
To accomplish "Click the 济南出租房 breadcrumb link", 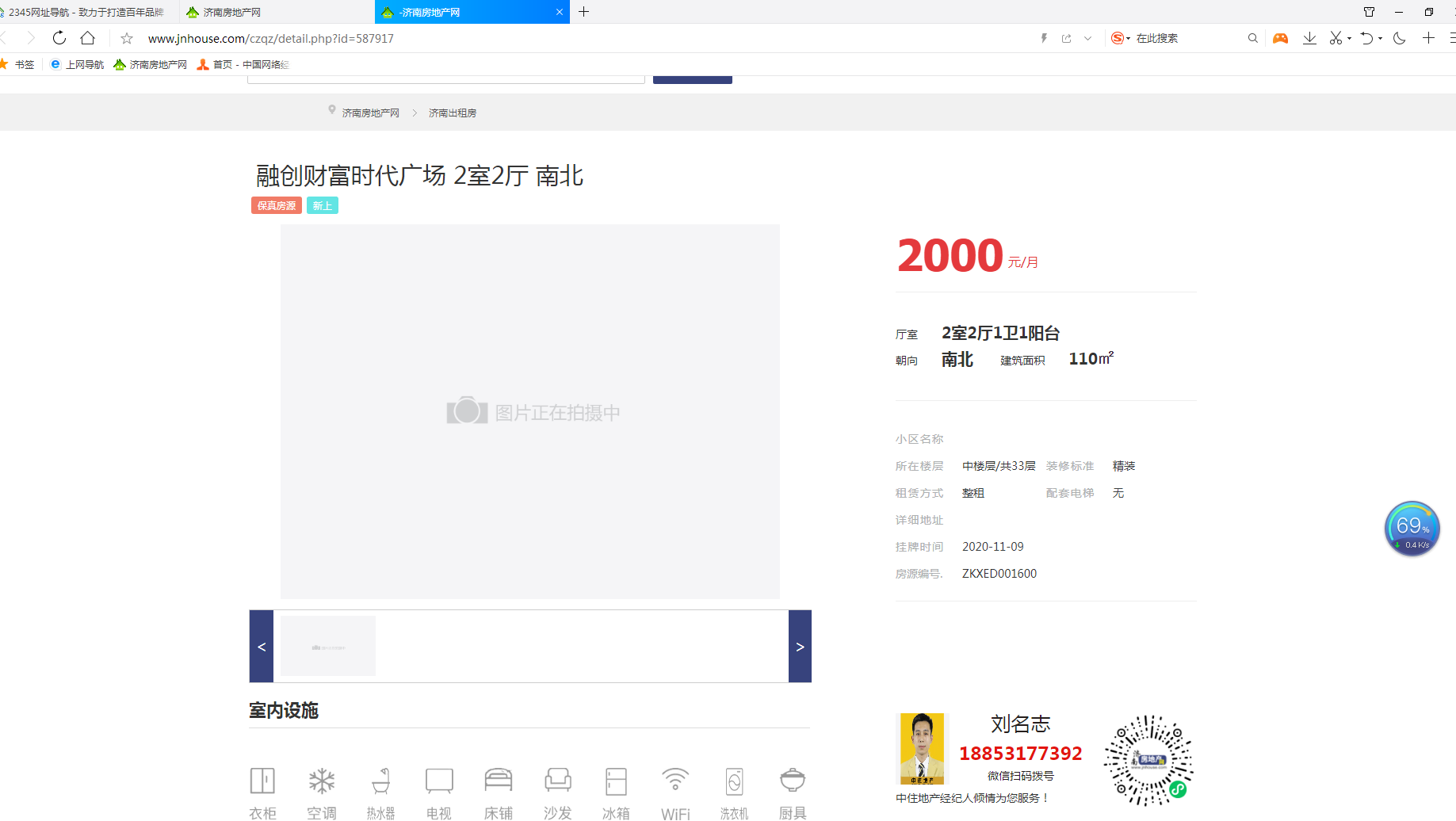I will click(453, 113).
